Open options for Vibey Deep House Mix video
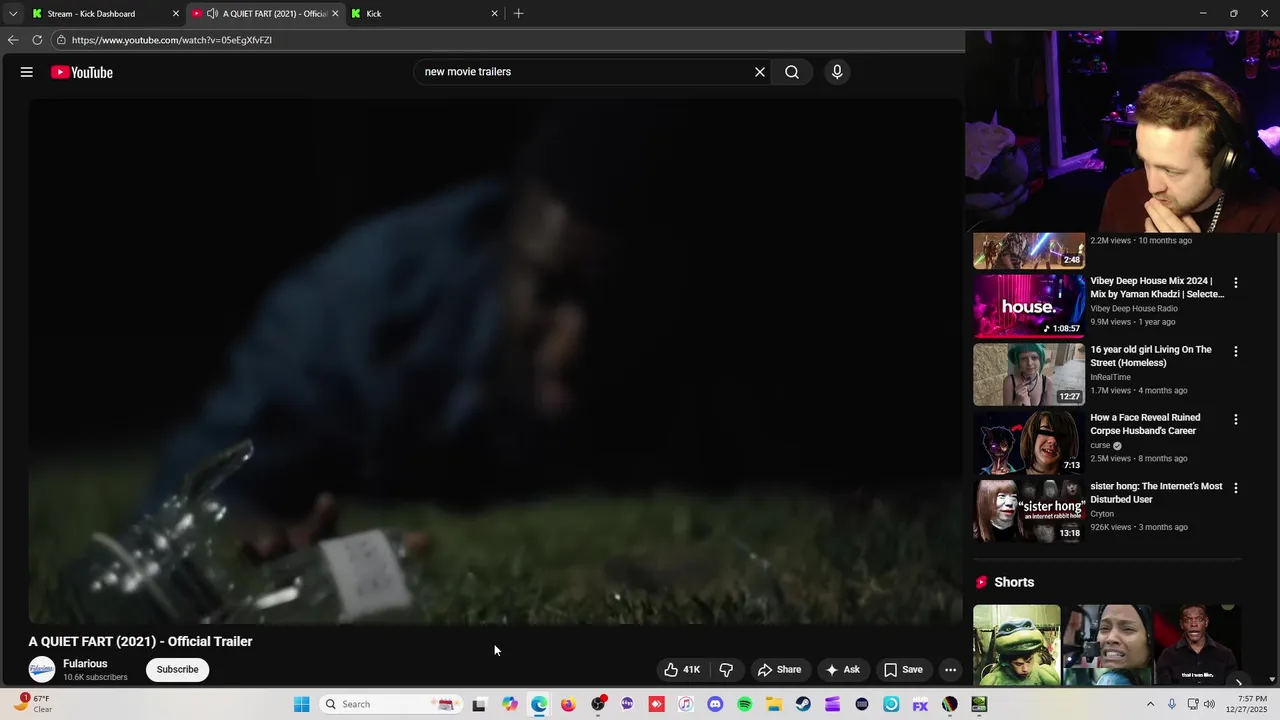Image resolution: width=1280 pixels, height=720 pixels. 1236,283
